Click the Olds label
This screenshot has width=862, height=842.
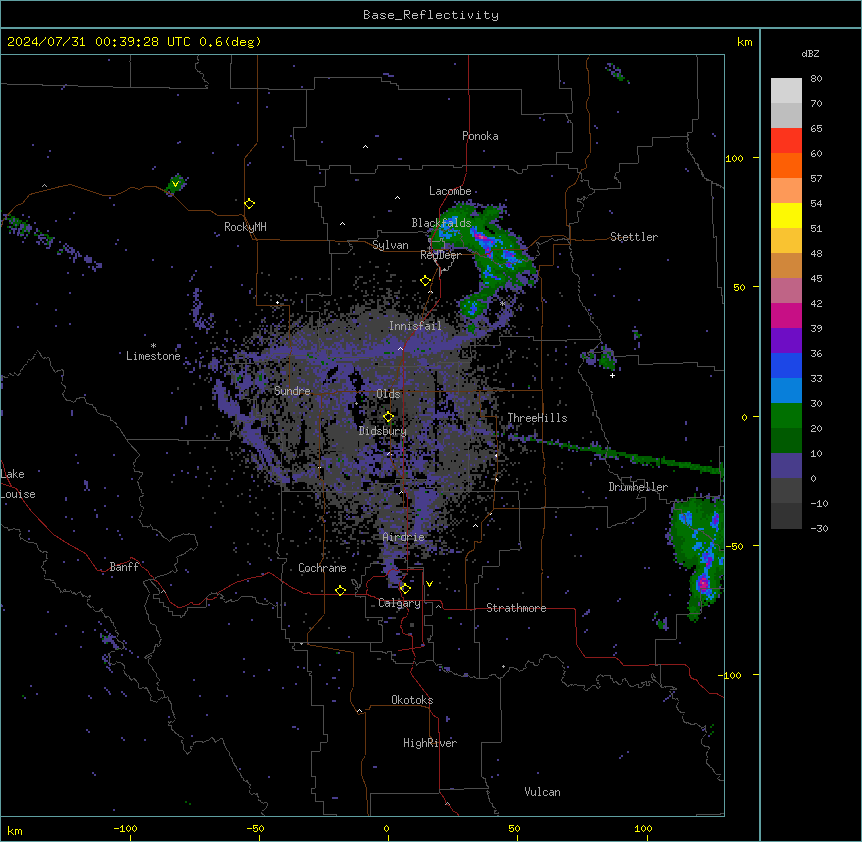click(x=388, y=394)
